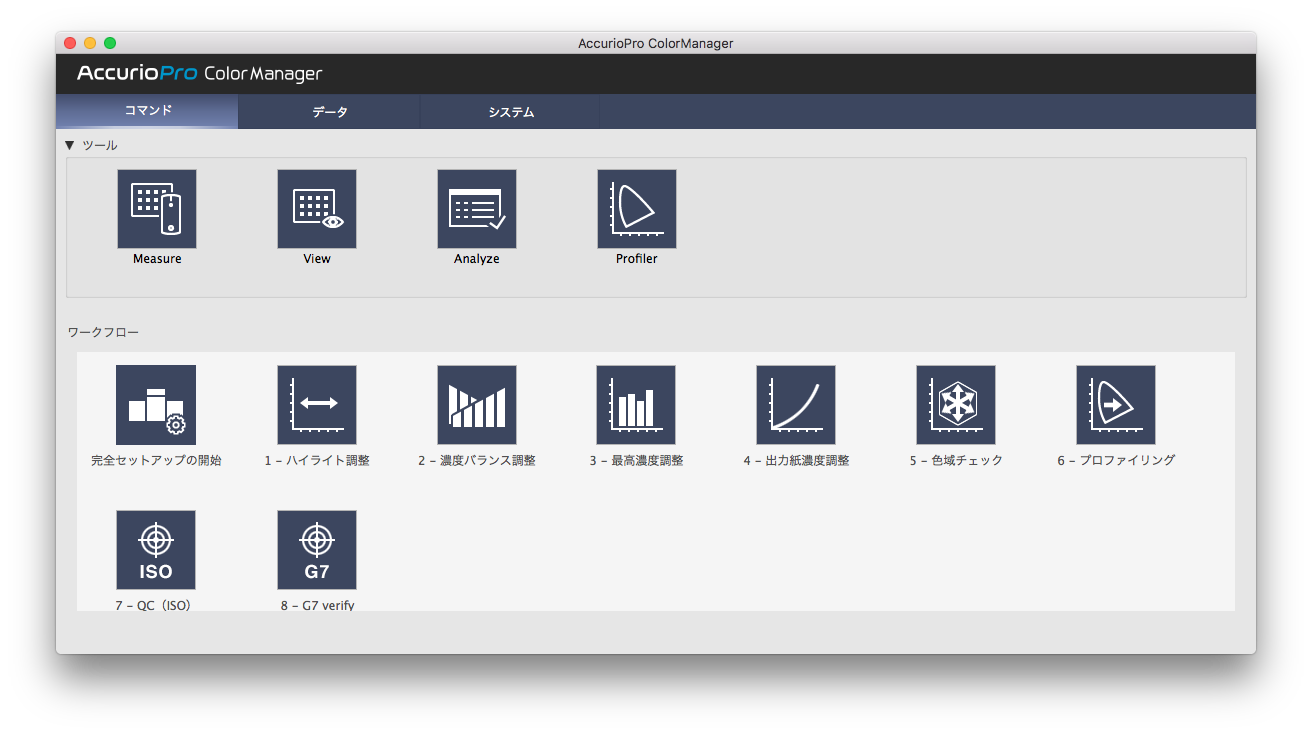Open 5 – 色域チェック workflow icon
This screenshot has height=734, width=1312.
pyautogui.click(x=956, y=405)
